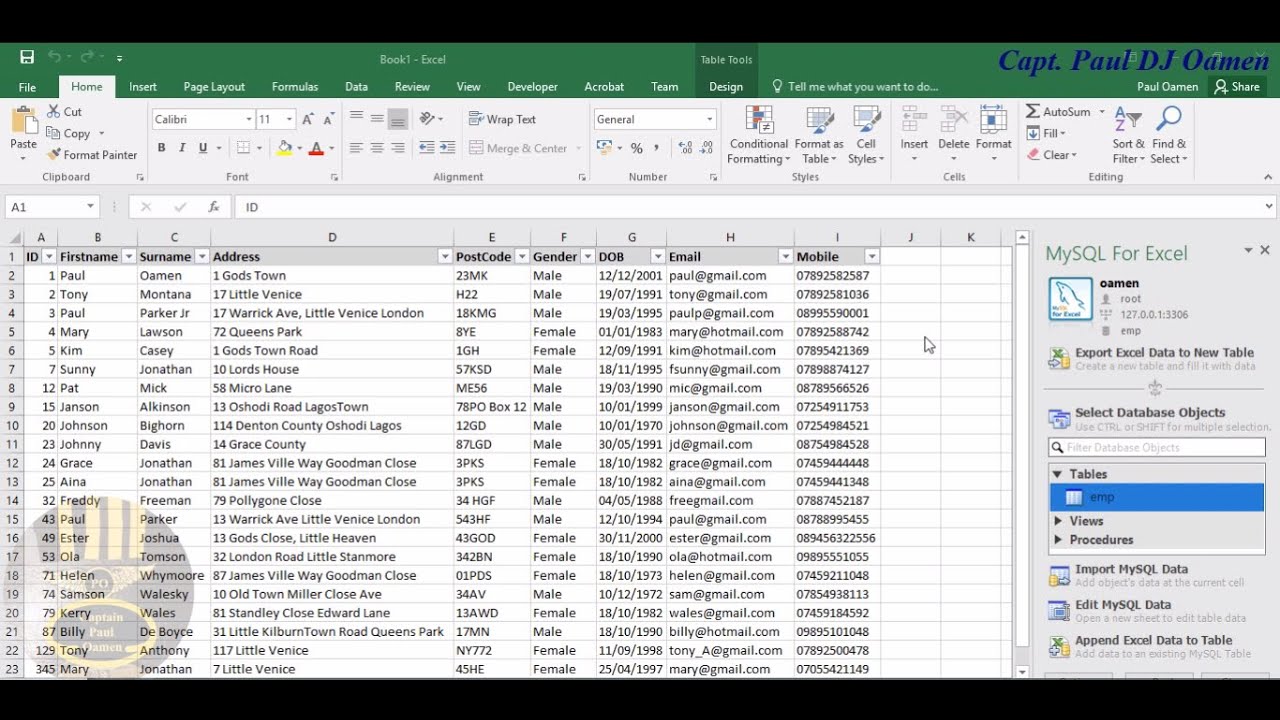Click the Name Box showing A1

[x=52, y=207]
